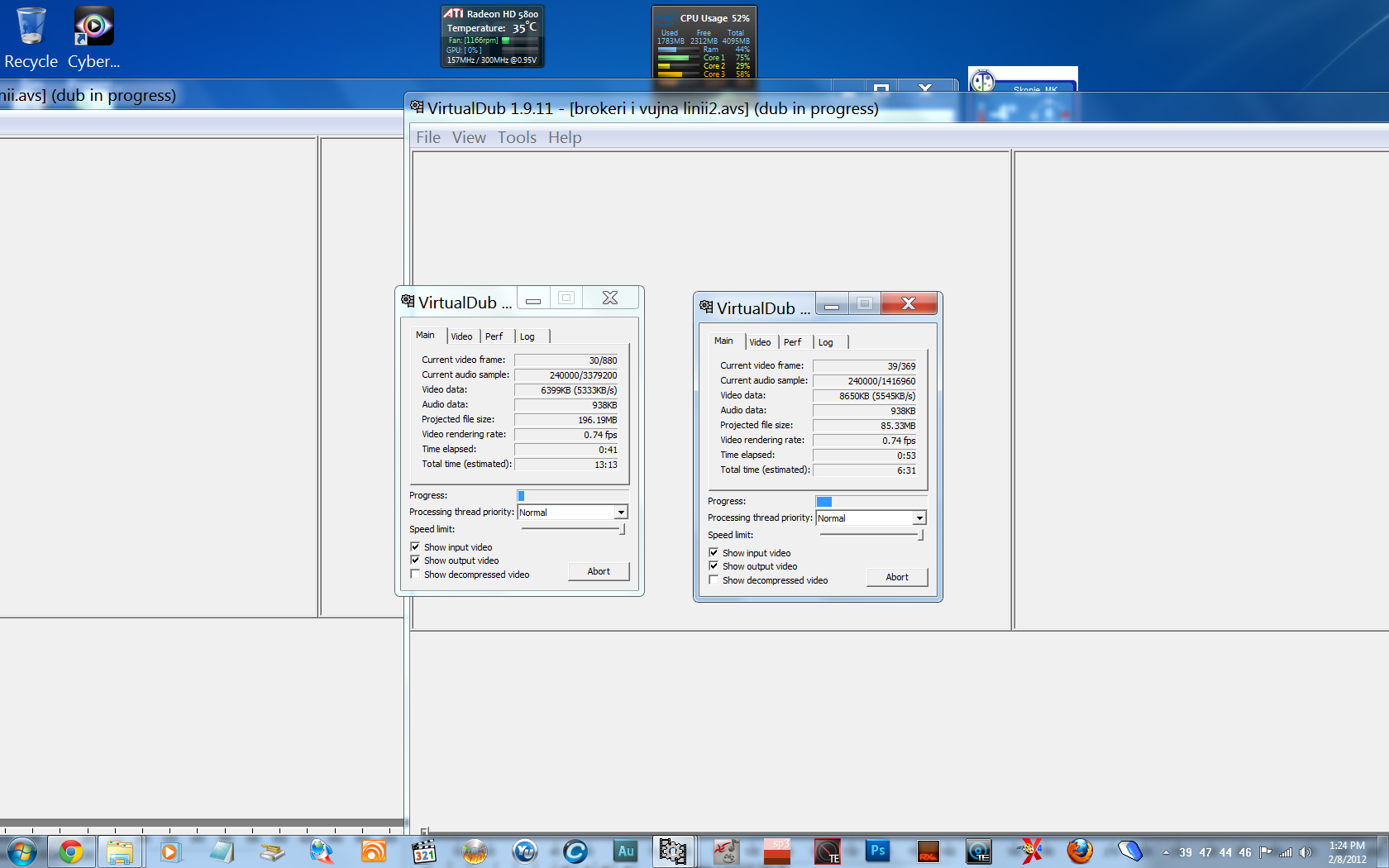This screenshot has height=868, width=1389.
Task: Open the Recycle Bin desktop icon
Action: (x=31, y=38)
